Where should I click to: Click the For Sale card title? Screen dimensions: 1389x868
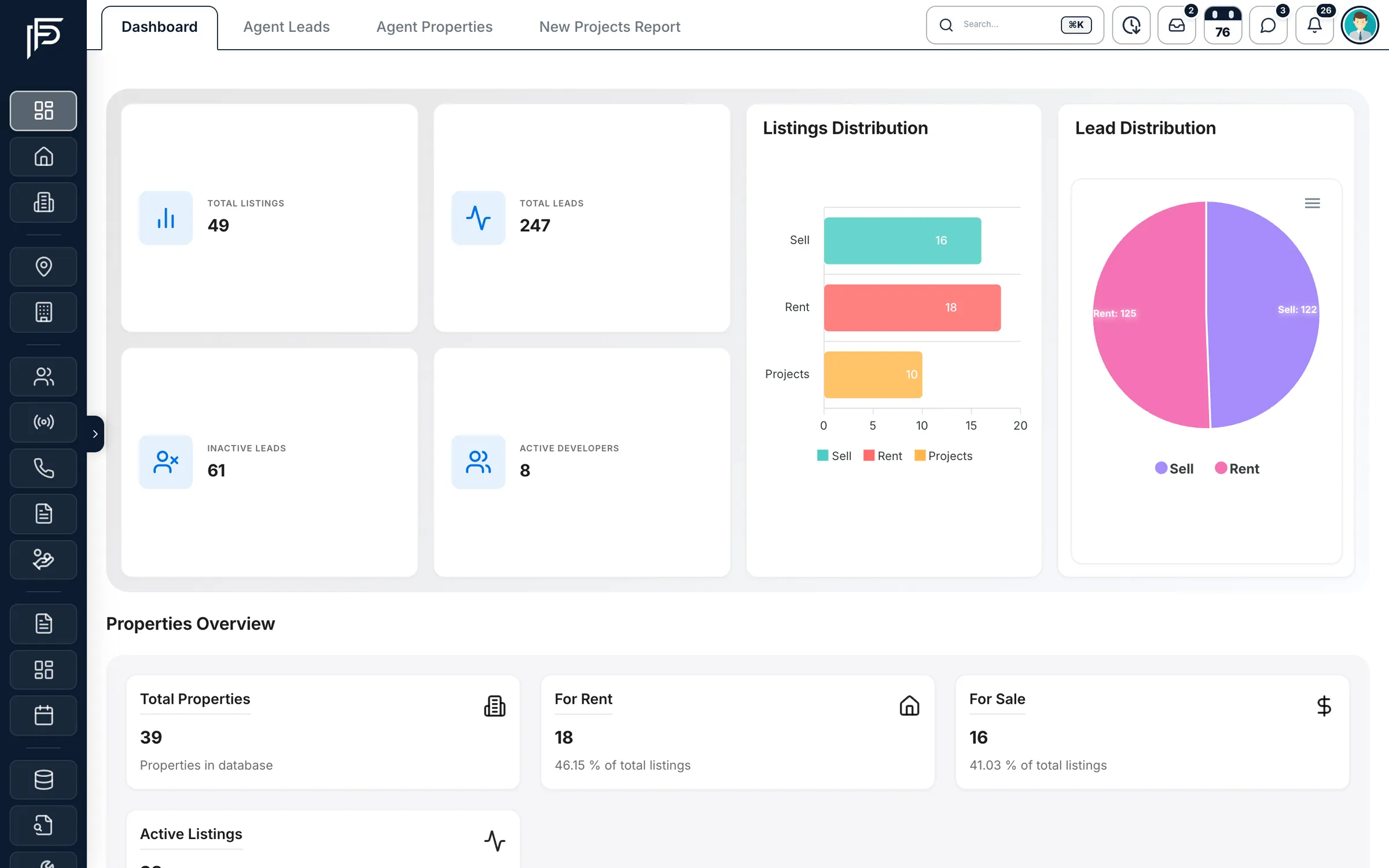point(997,699)
